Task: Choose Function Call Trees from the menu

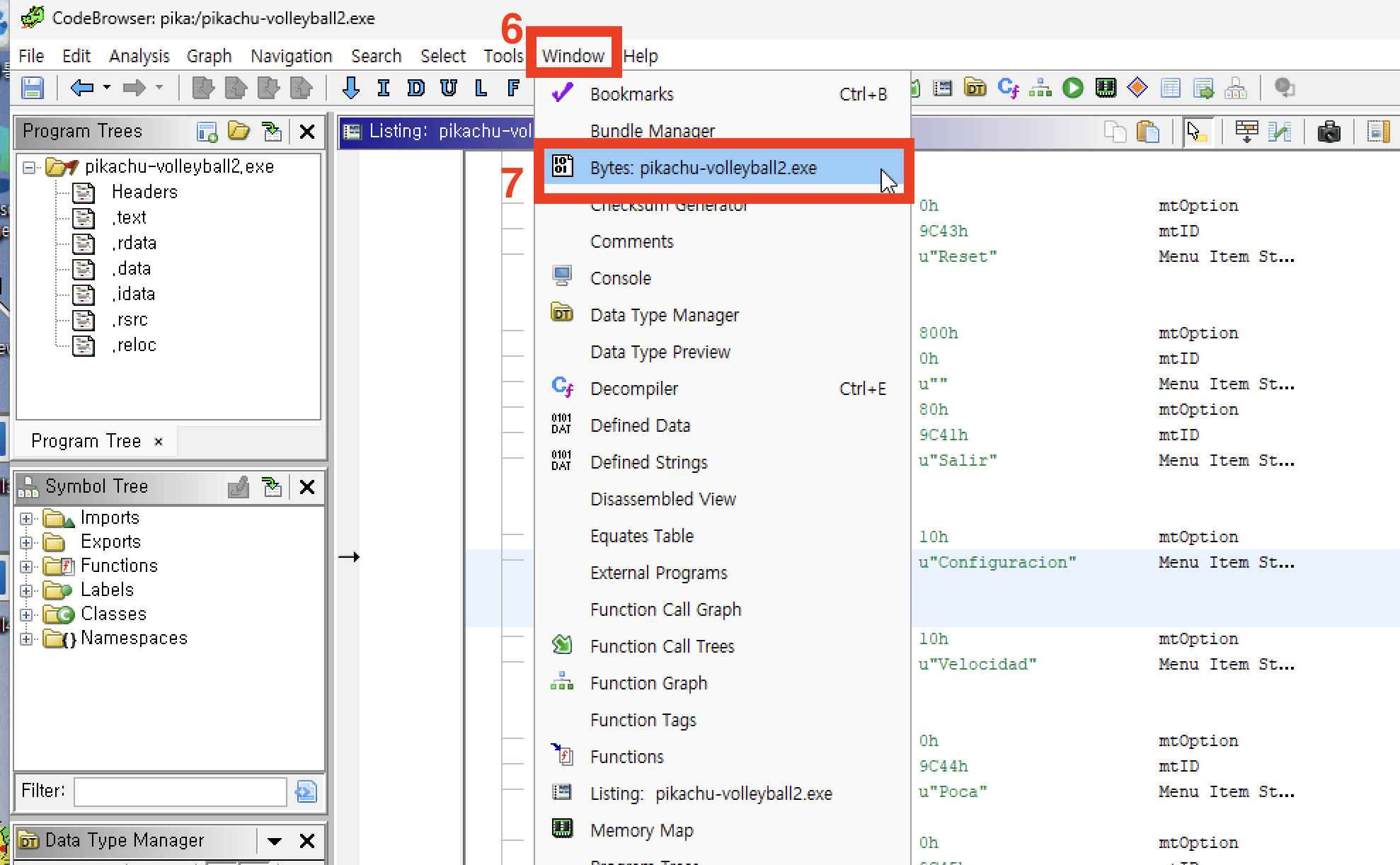Action: tap(723, 646)
